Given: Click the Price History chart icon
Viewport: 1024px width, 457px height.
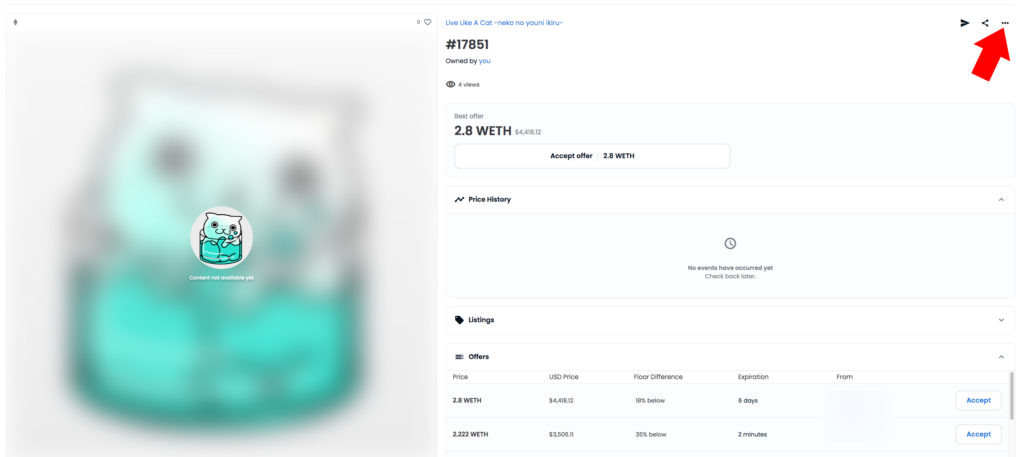Looking at the screenshot, I should click(459, 199).
